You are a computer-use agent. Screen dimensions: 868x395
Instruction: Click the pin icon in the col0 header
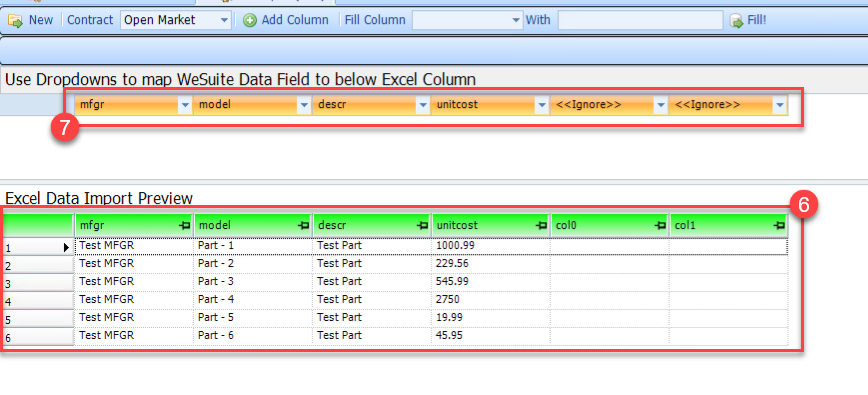tap(660, 225)
